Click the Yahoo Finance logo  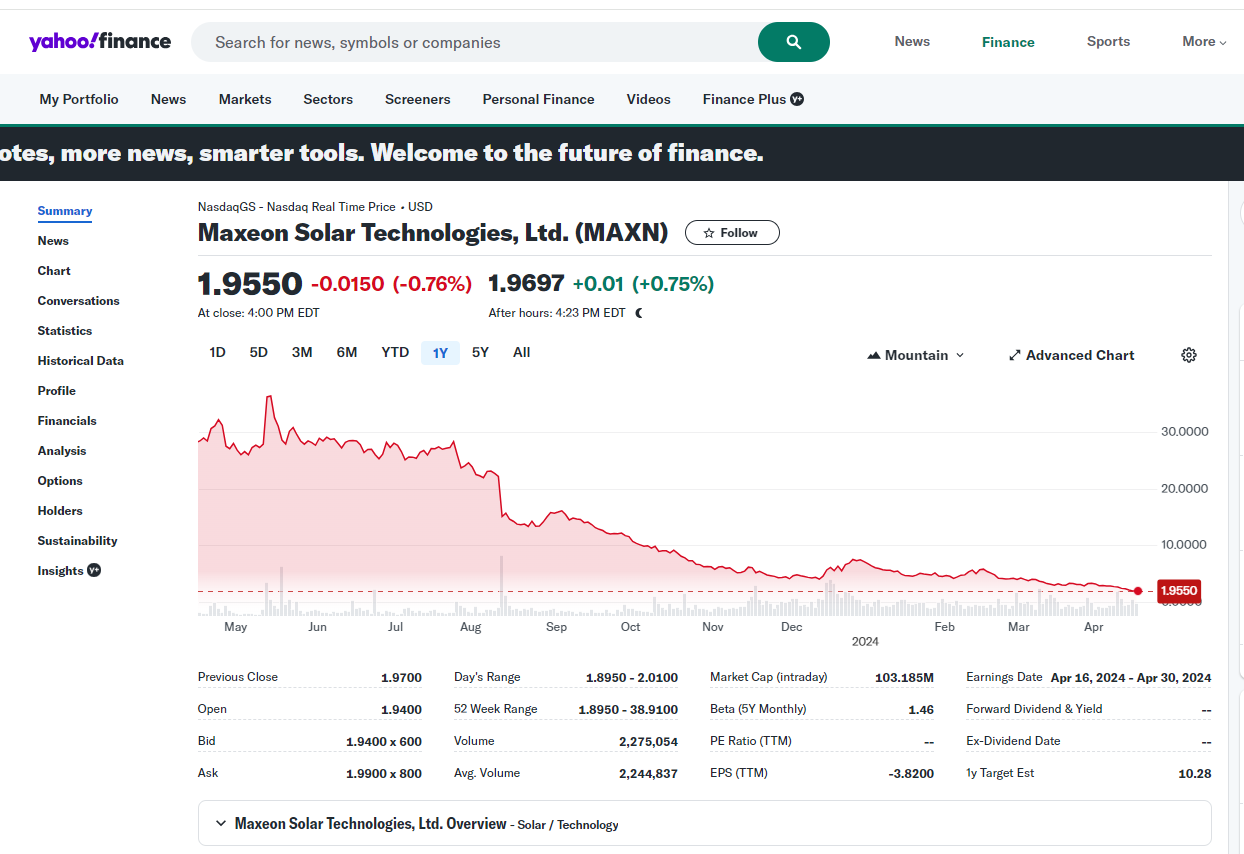(x=100, y=42)
